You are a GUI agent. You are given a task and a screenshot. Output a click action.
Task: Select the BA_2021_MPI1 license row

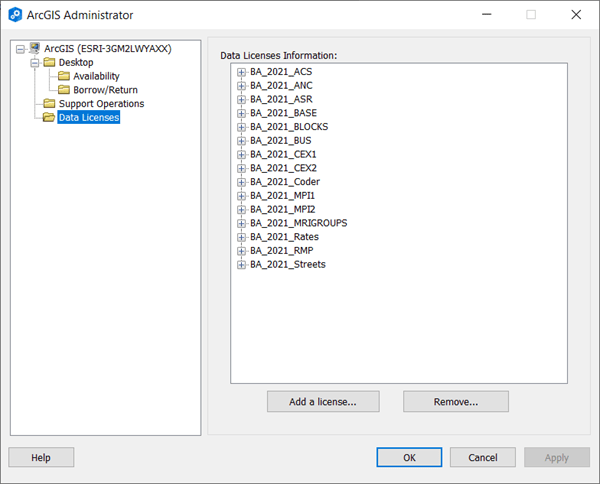(x=282, y=196)
